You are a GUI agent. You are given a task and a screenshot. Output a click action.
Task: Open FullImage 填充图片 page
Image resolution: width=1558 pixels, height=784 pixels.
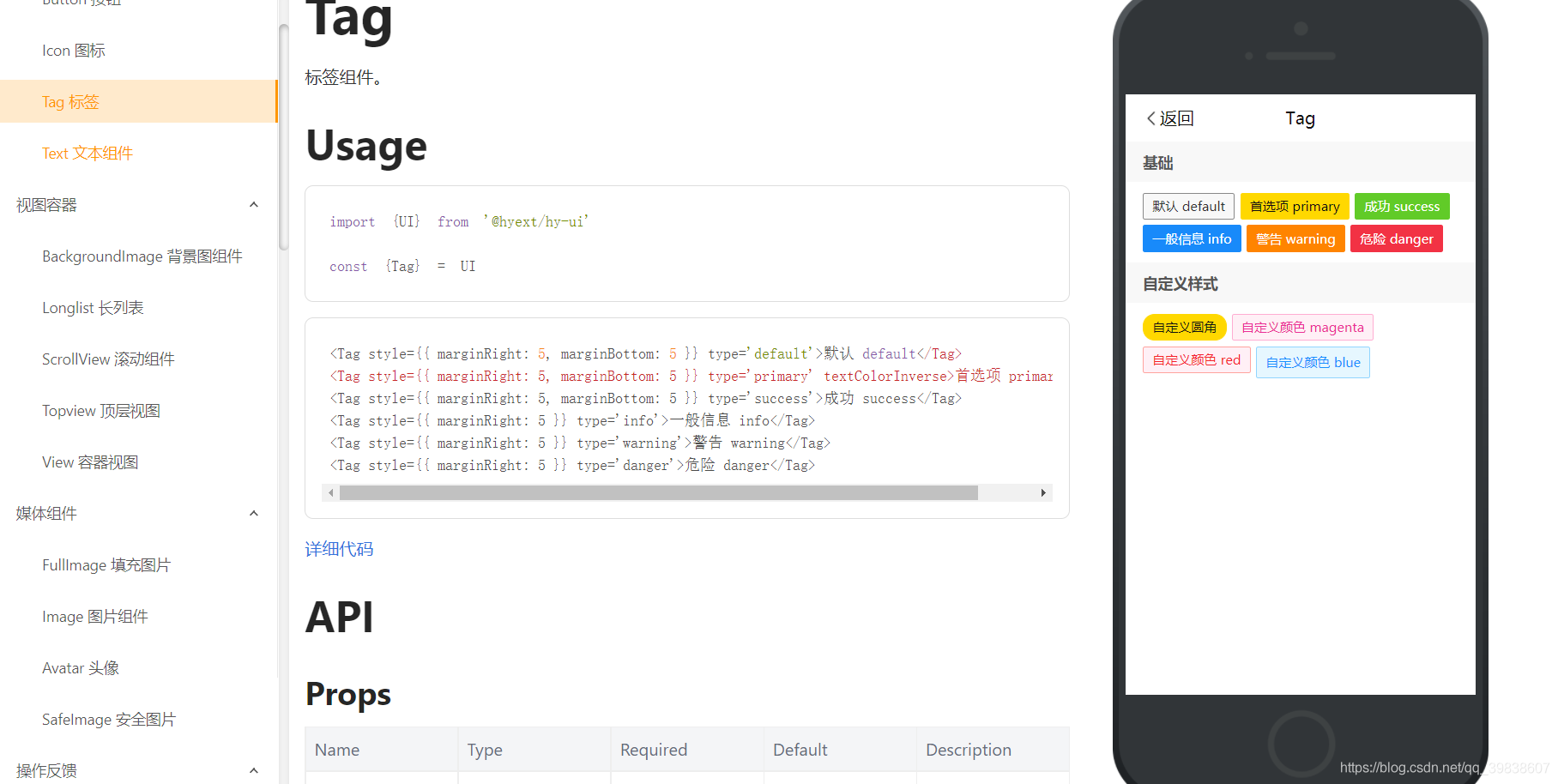(106, 565)
